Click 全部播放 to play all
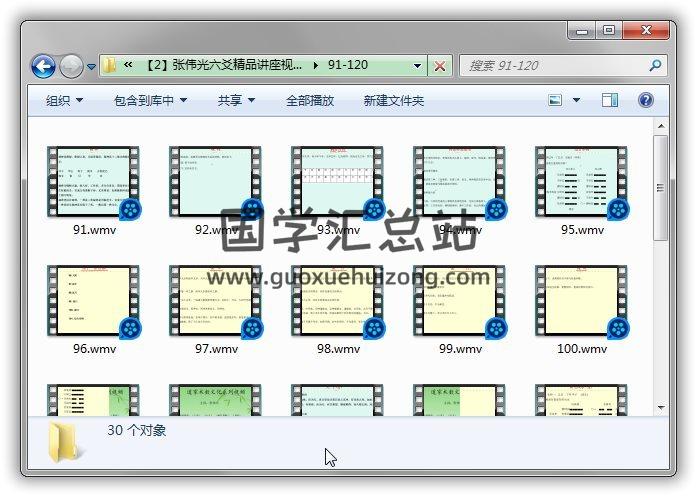The image size is (697, 497). tap(310, 100)
